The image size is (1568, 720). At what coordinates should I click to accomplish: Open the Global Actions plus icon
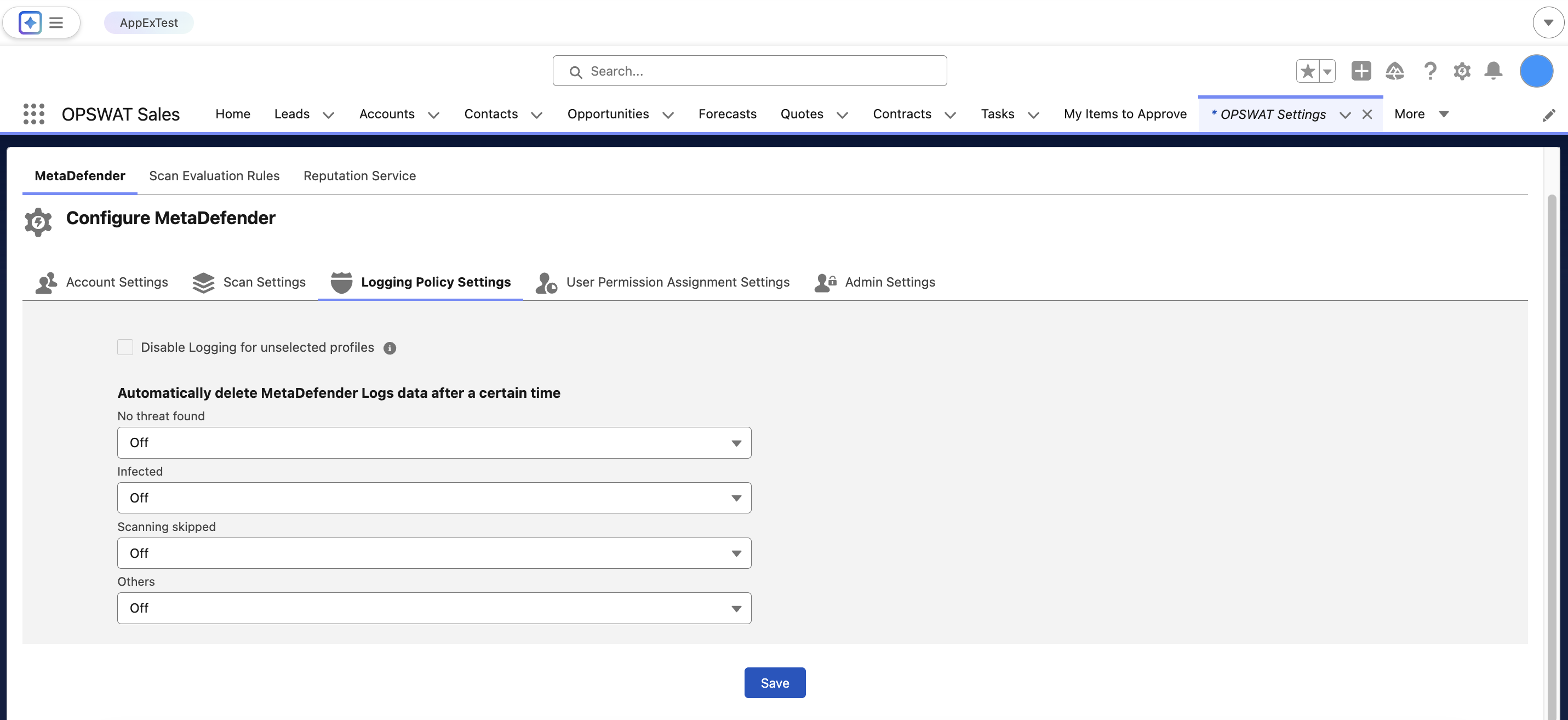click(x=1360, y=71)
